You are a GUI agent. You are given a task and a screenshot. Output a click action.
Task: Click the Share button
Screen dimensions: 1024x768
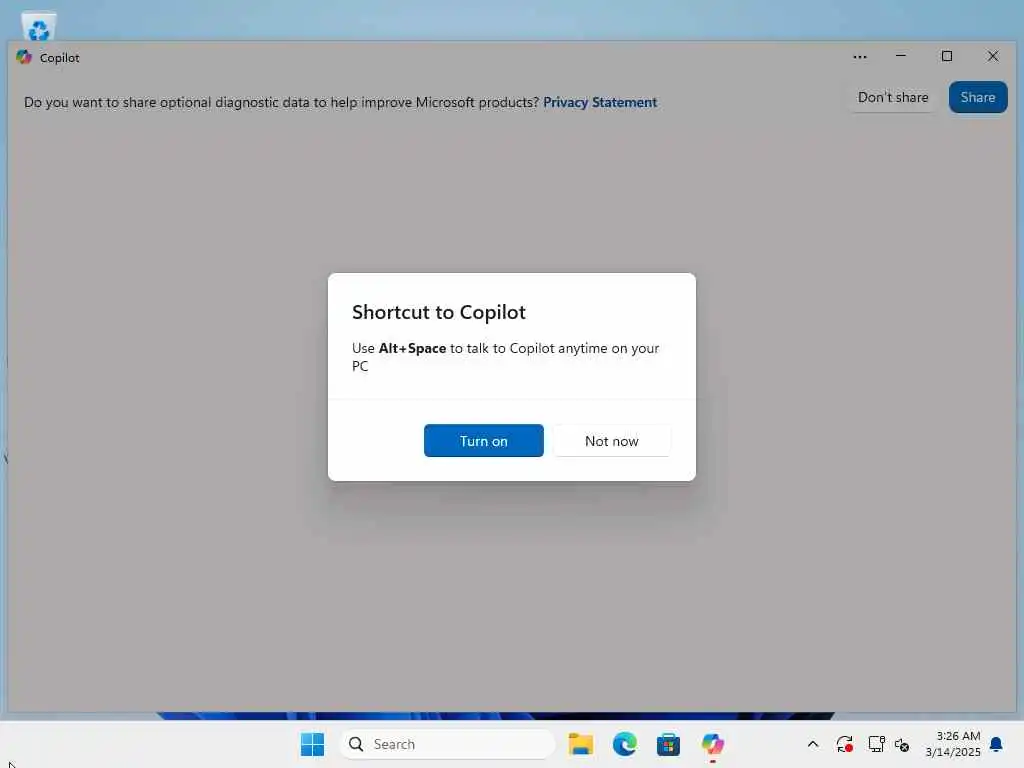click(978, 97)
